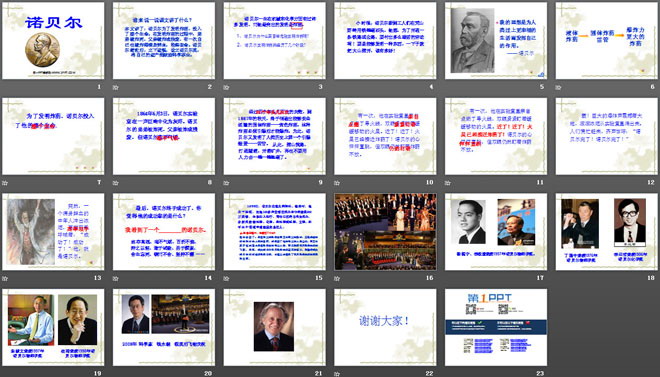Select slide 23 with the 第1PPT logo
Image resolution: width=660 pixels, height=377 pixels.
(x=496, y=327)
